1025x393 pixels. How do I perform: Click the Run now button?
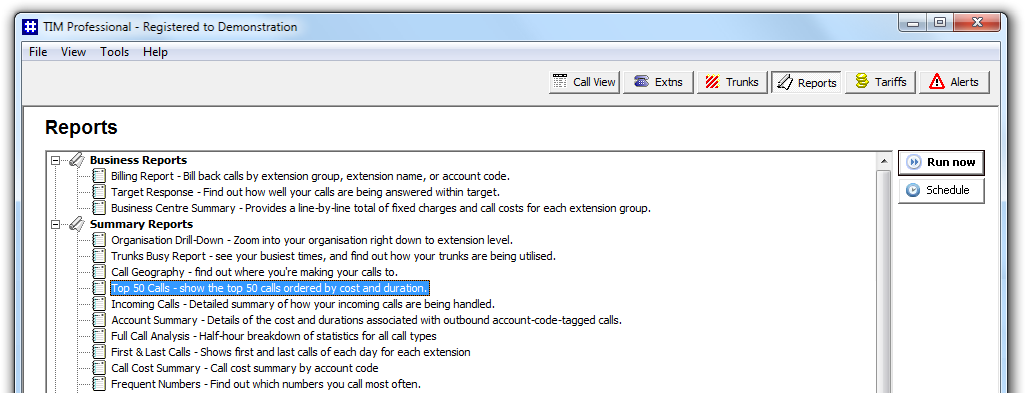point(941,162)
